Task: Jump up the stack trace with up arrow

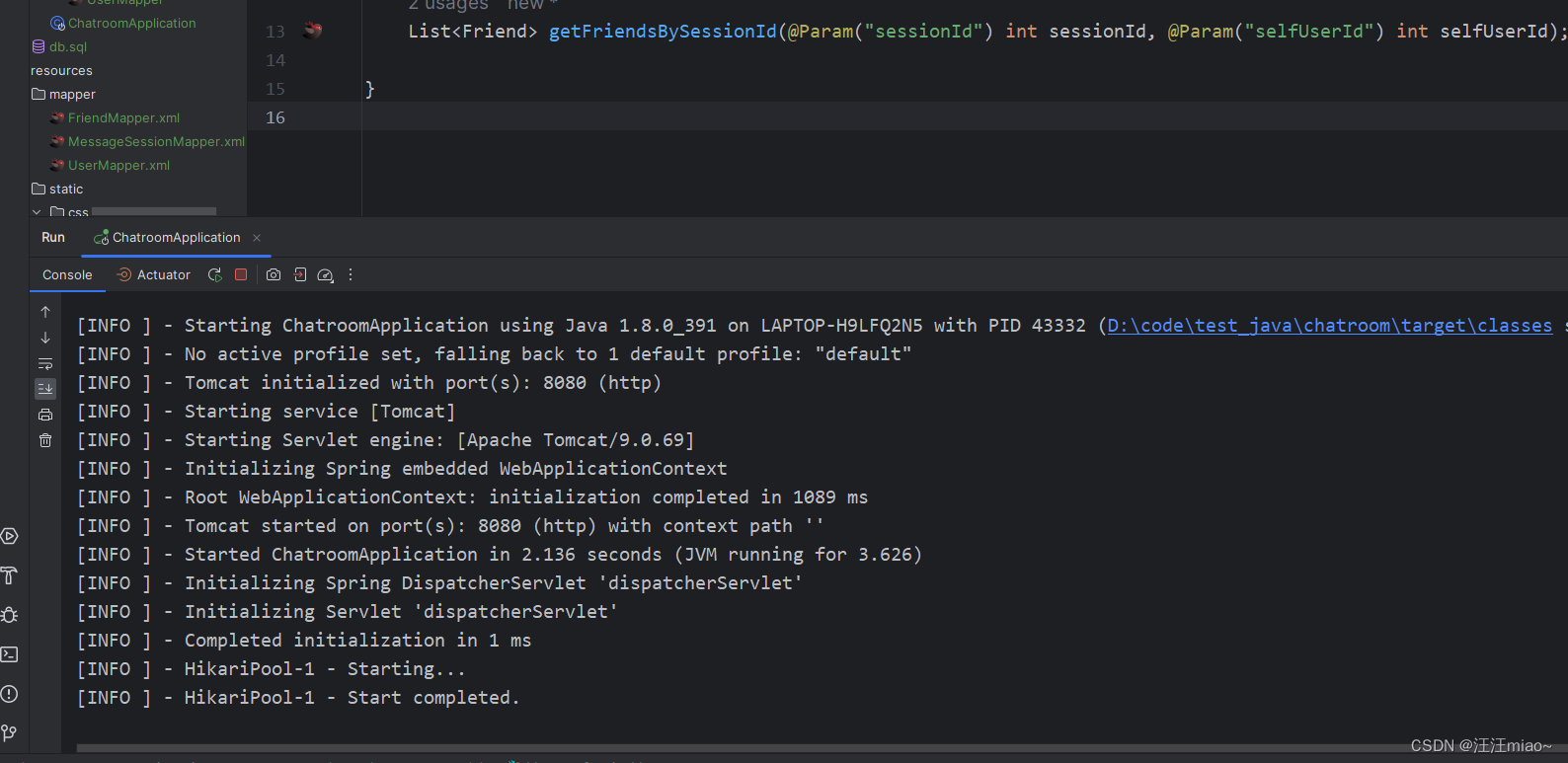Action: (x=45, y=312)
